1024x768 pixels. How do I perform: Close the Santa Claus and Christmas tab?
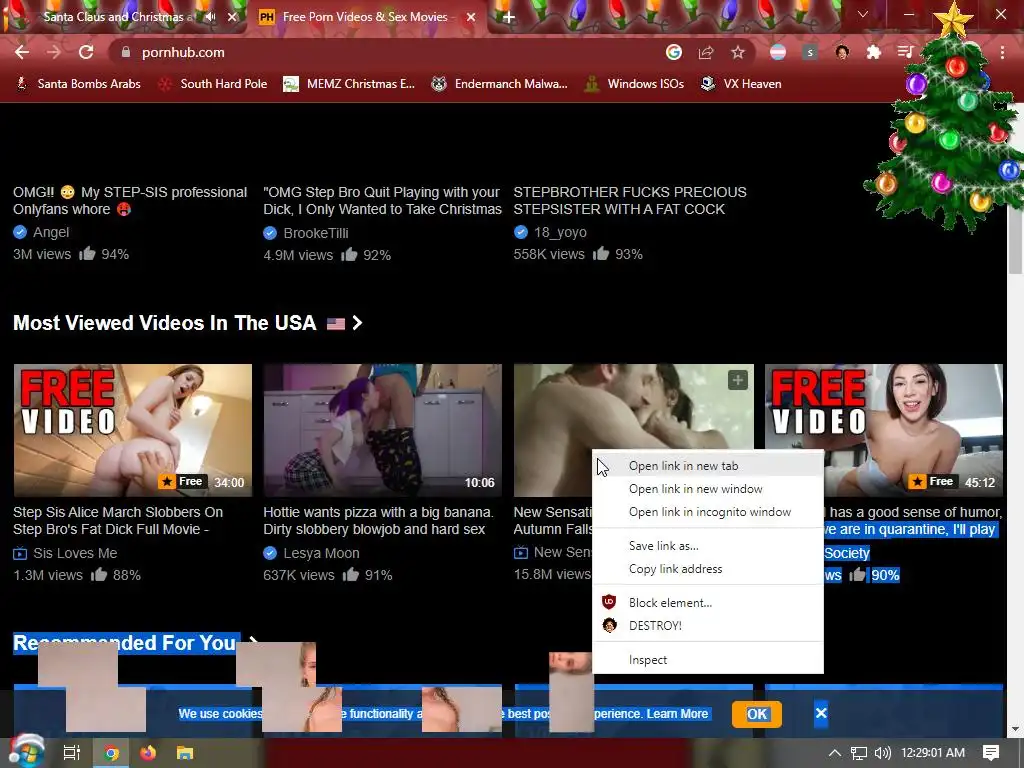232,17
